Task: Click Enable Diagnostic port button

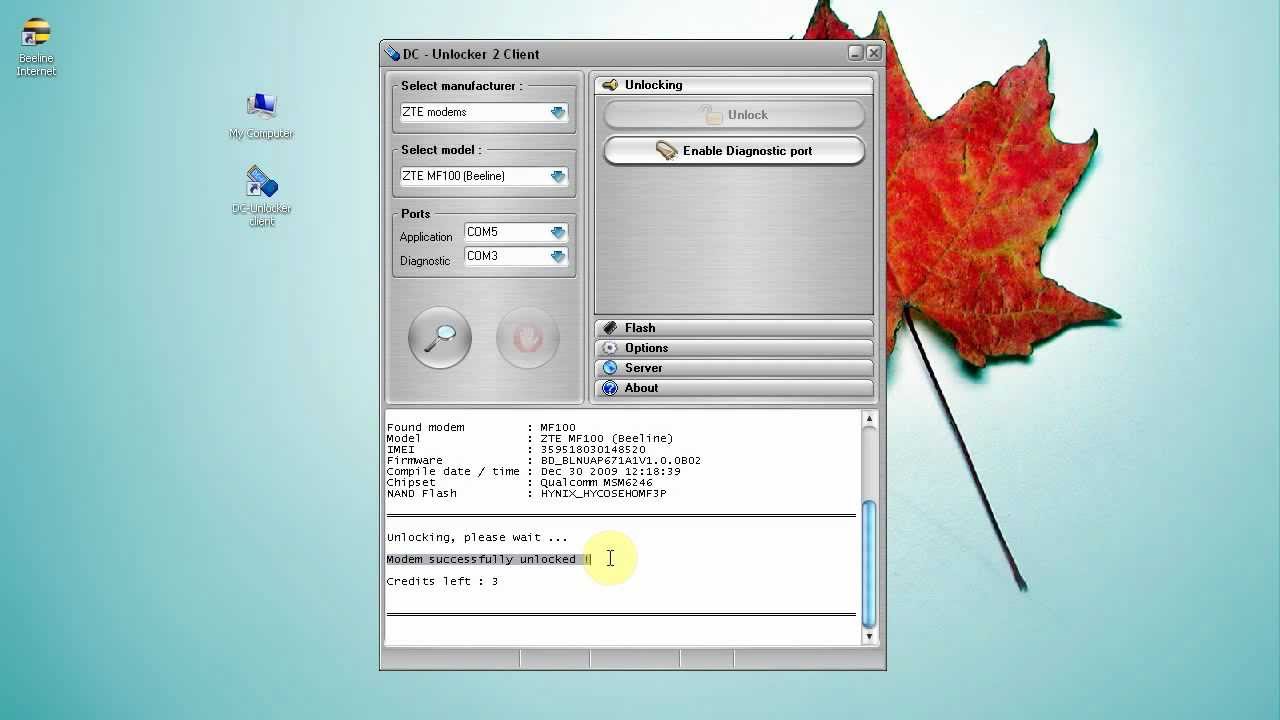Action: [734, 151]
